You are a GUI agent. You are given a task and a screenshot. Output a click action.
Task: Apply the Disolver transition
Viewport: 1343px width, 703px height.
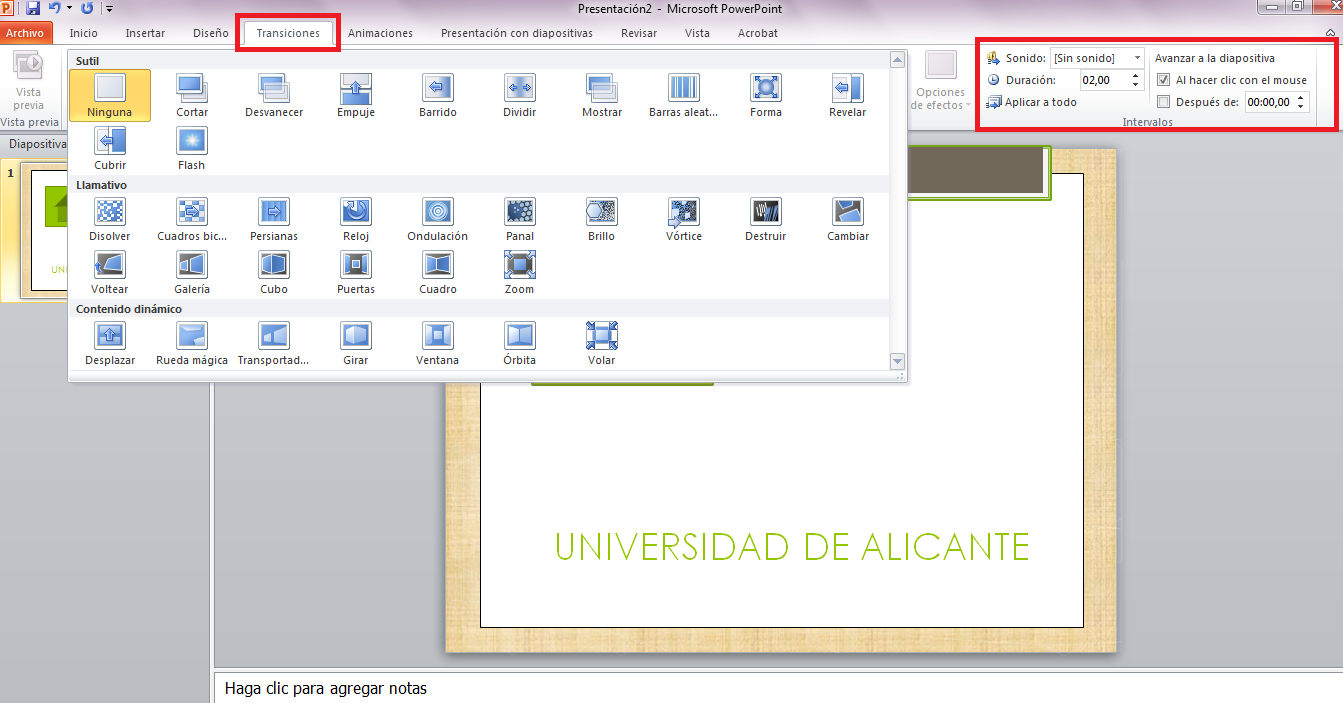(110, 219)
